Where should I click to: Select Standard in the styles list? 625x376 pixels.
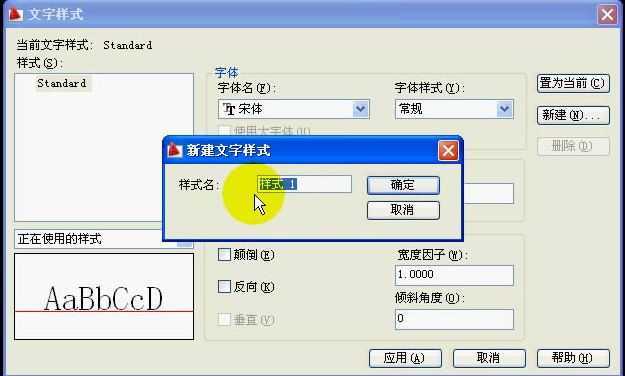[x=62, y=83]
